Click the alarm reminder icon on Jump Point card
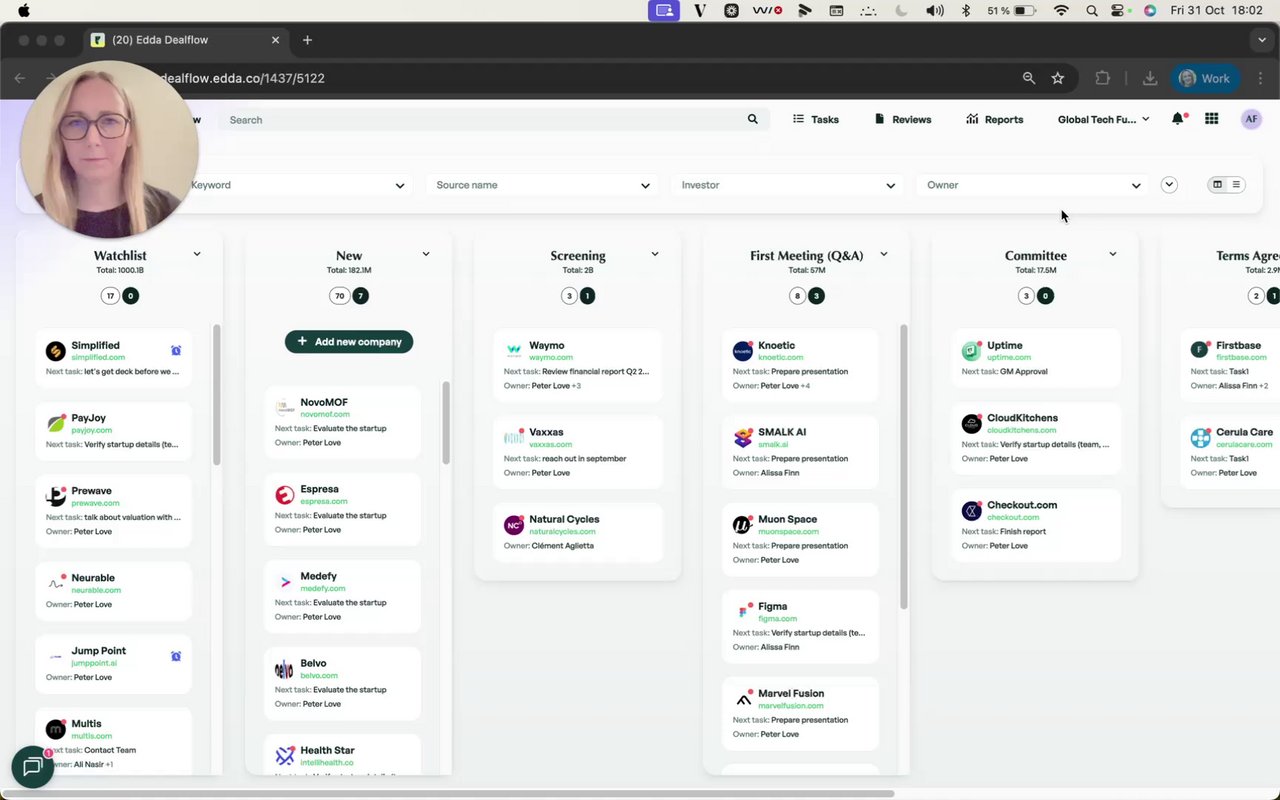This screenshot has height=800, width=1280. 176,656
